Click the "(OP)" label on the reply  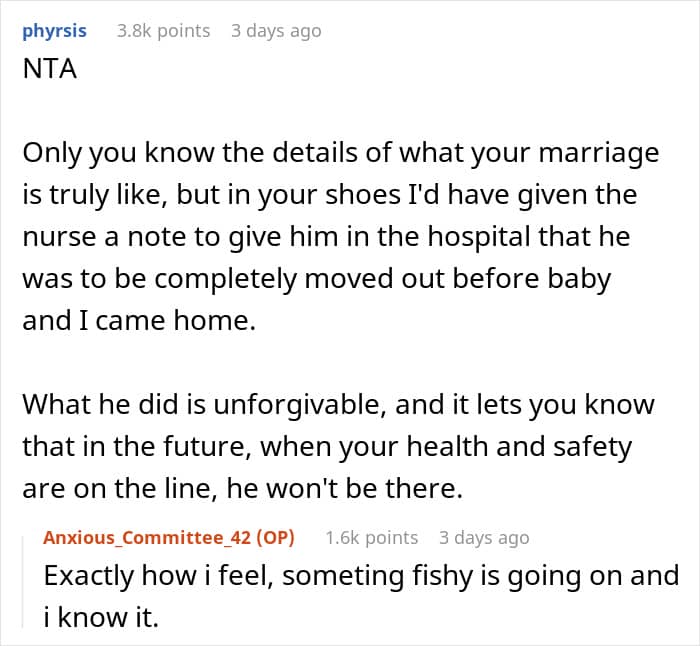click(275, 537)
